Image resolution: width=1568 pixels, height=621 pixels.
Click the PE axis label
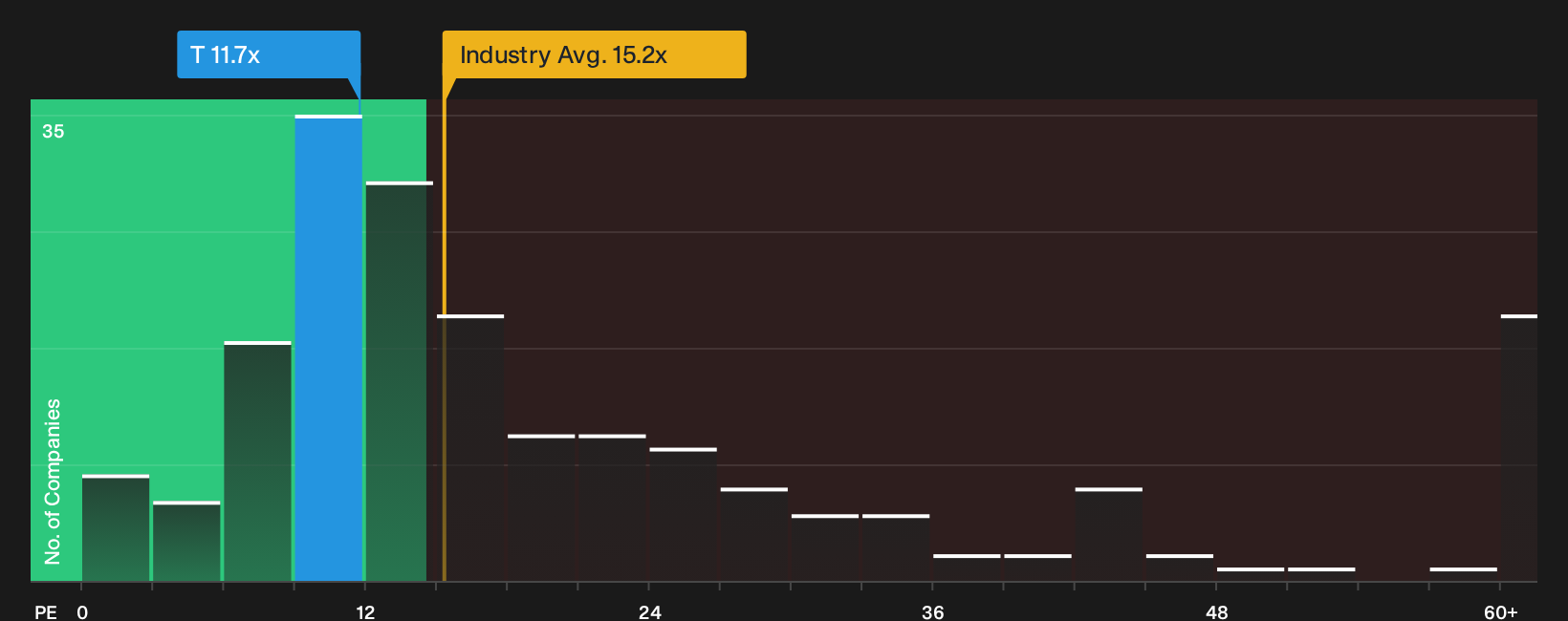pyautogui.click(x=46, y=612)
